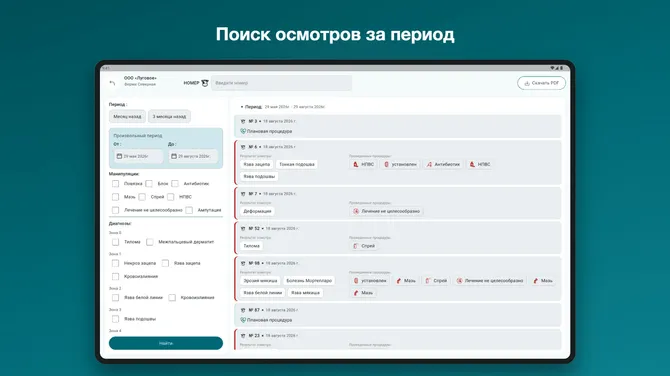Image resolution: width=670 pixels, height=376 pixels.
Task: Click the cow icon in card № 87
Action: (x=243, y=310)
